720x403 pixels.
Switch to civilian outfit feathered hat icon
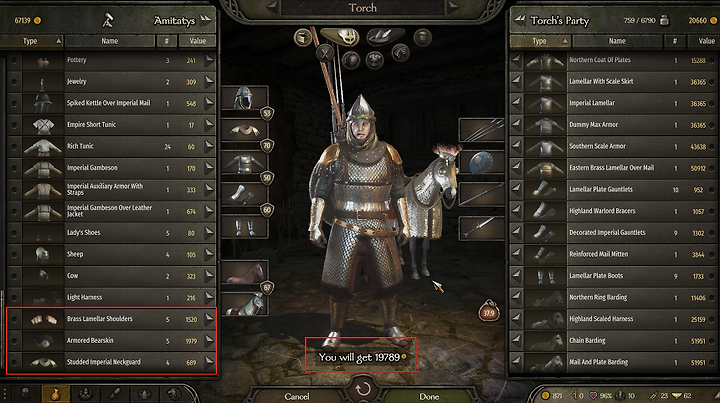click(x=385, y=36)
